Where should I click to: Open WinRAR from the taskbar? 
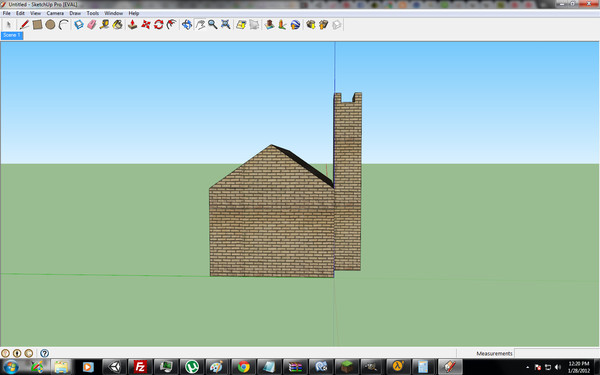click(295, 367)
